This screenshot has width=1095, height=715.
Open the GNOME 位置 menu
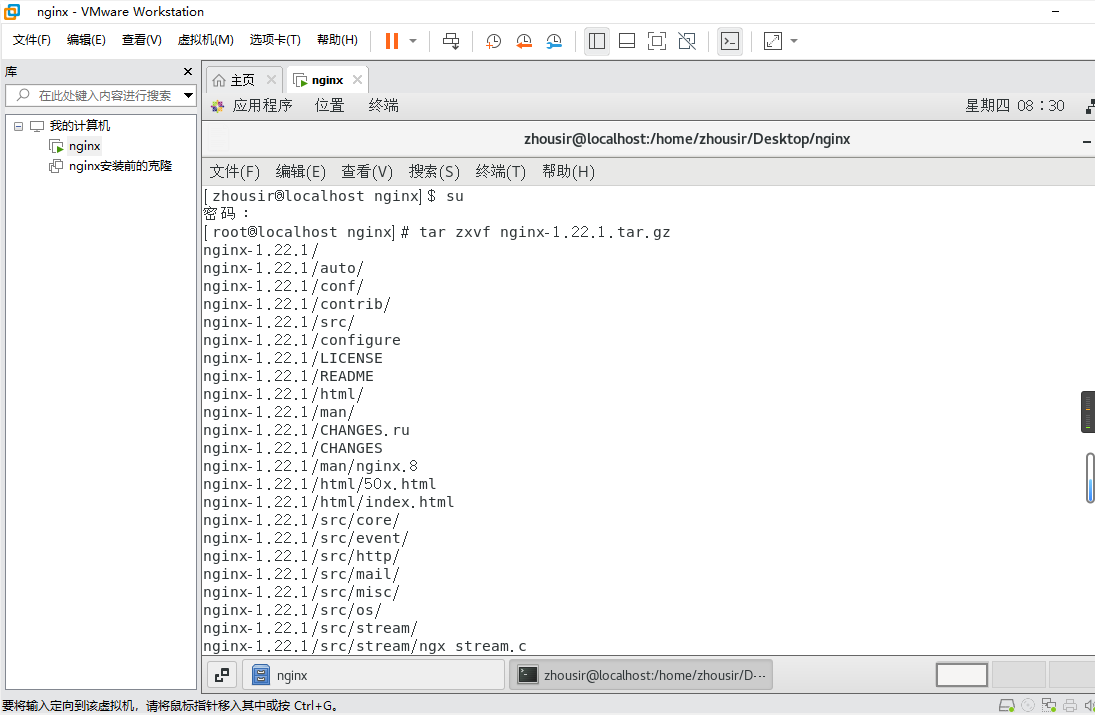pyautogui.click(x=330, y=105)
